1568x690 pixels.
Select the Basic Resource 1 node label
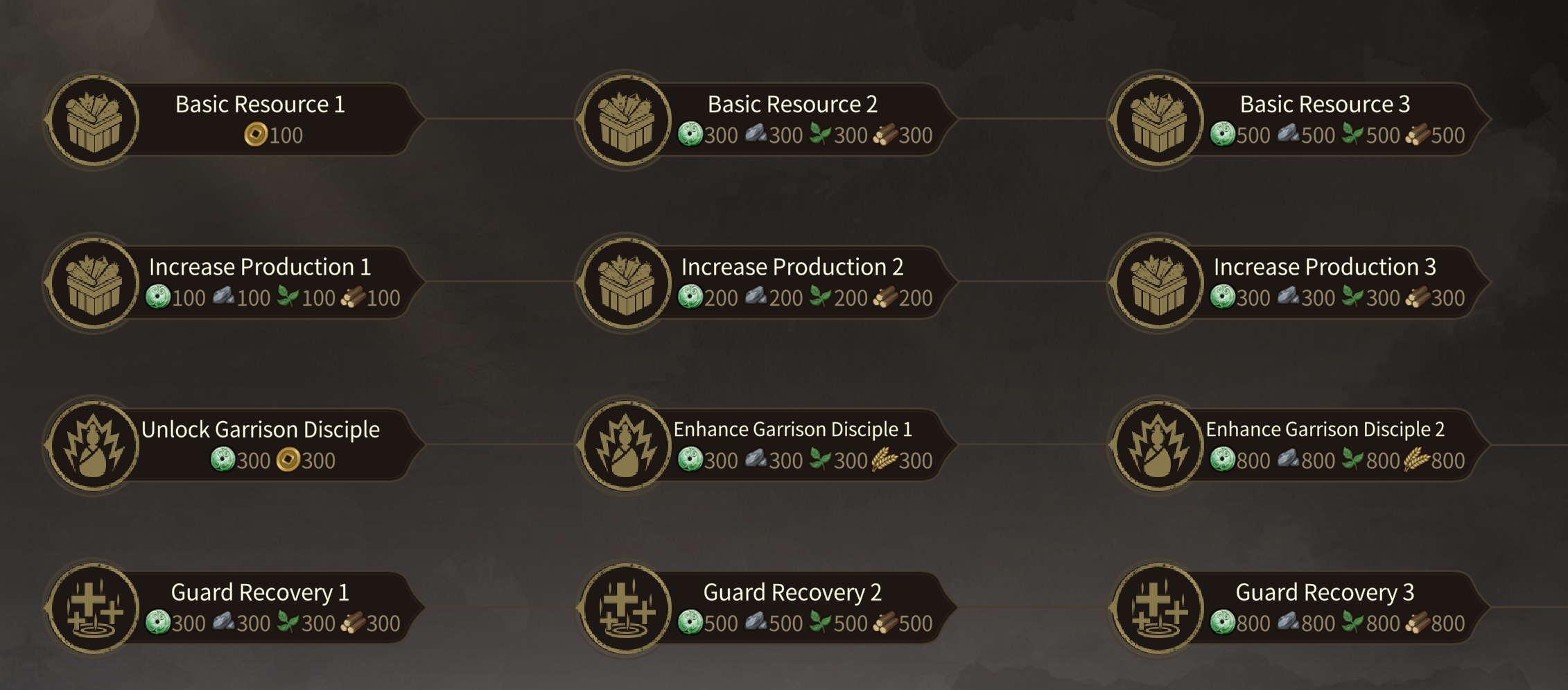260,104
